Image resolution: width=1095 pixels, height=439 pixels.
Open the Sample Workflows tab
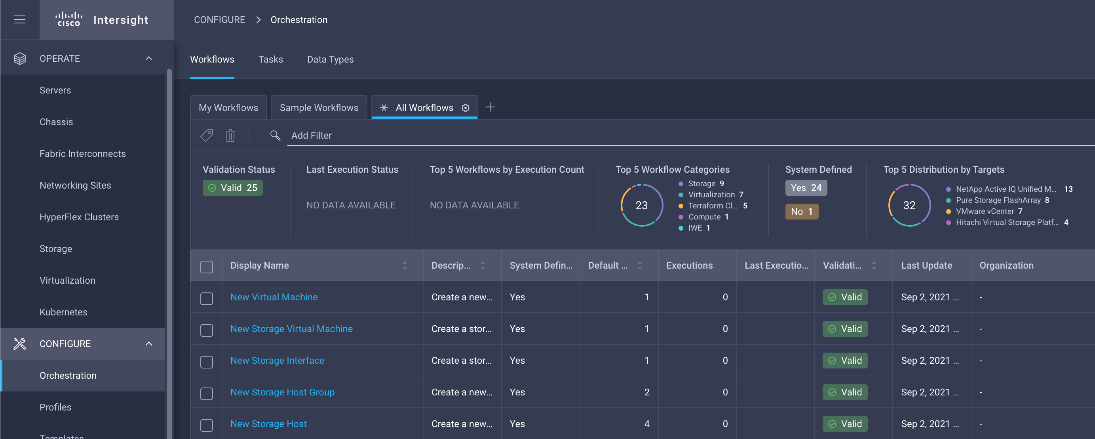point(319,107)
